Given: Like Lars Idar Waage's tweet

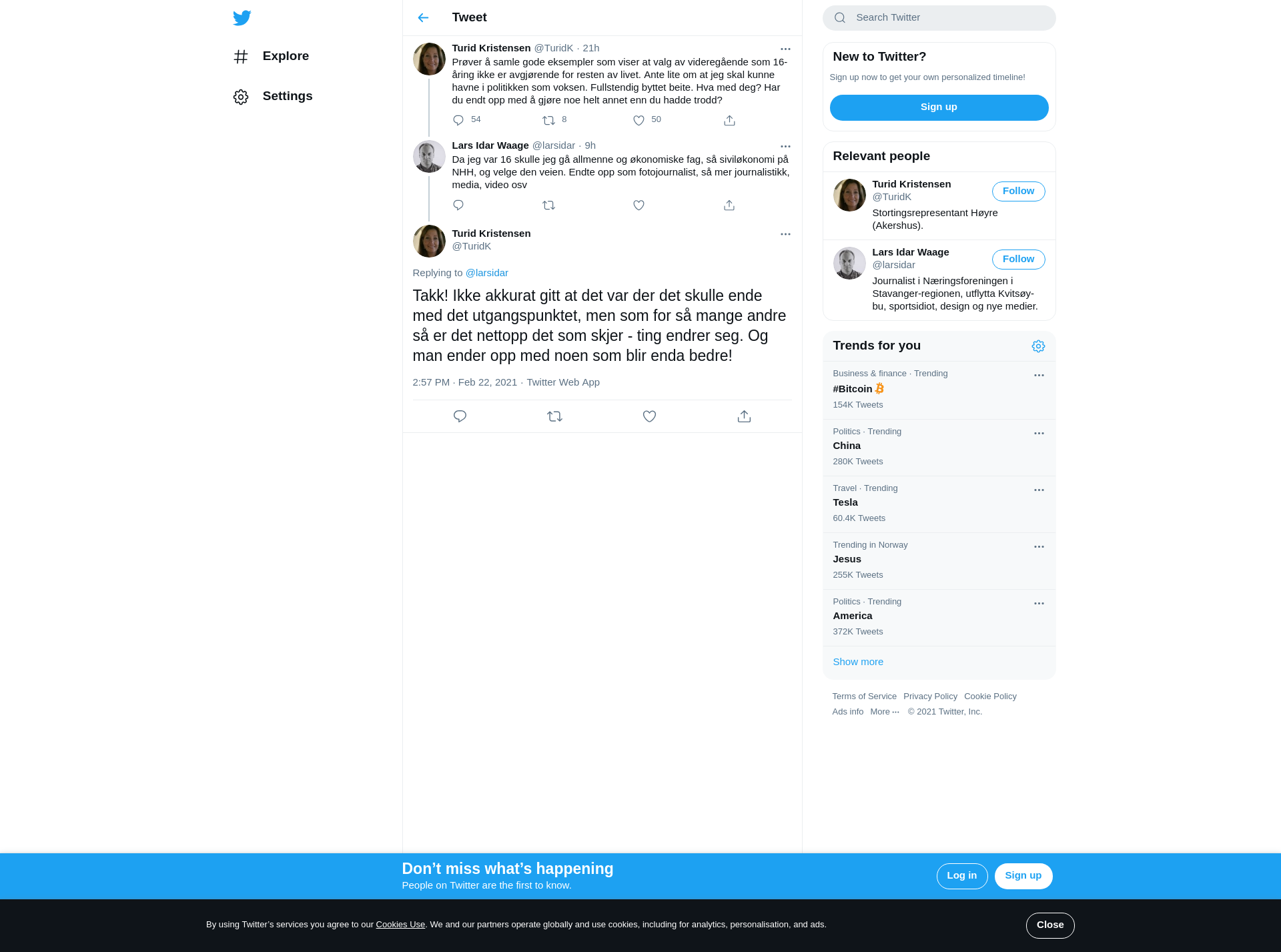Looking at the screenshot, I should point(638,205).
